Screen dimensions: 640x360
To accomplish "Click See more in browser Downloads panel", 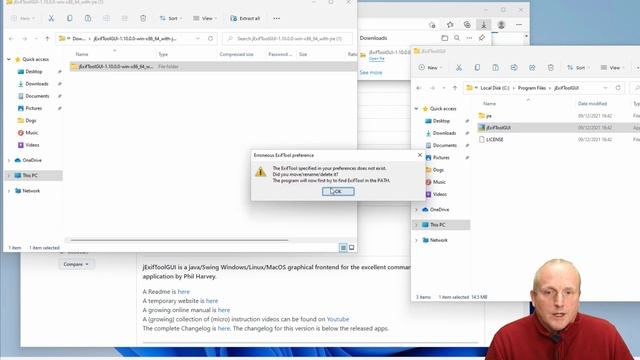I will point(371,72).
